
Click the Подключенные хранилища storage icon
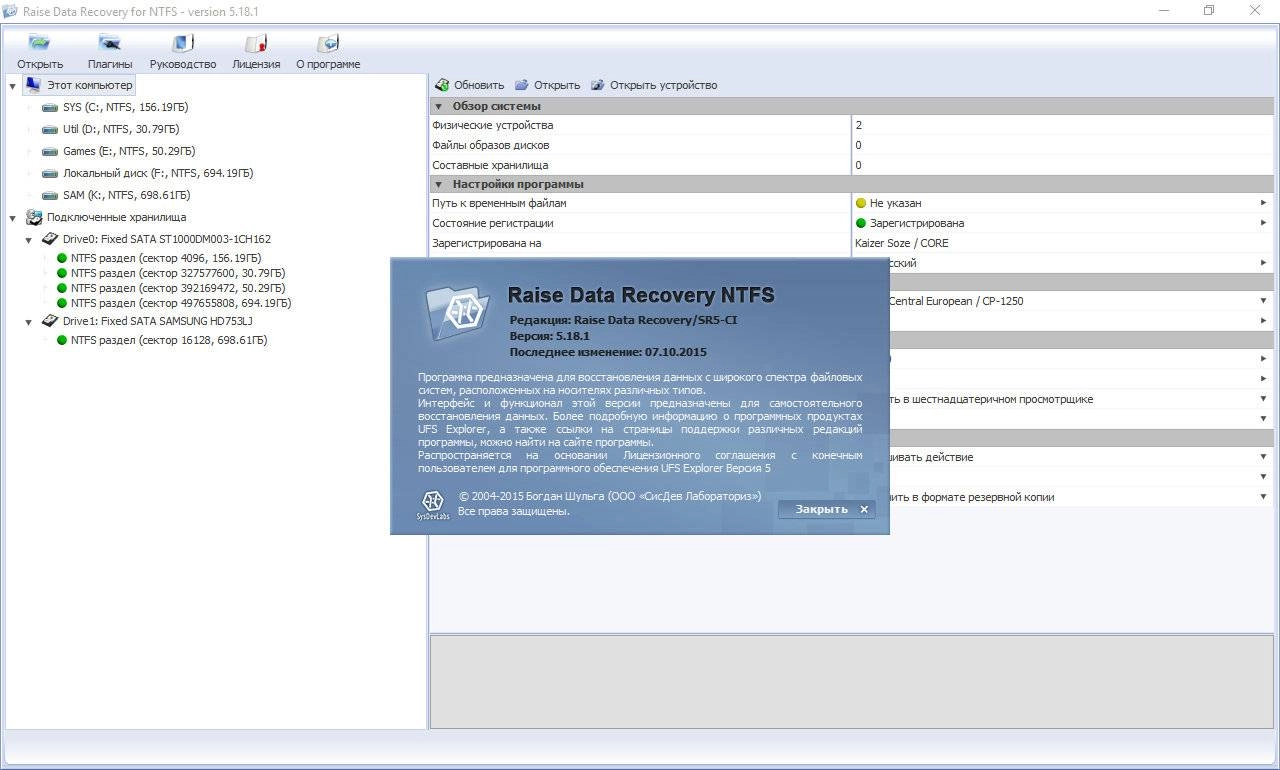(33, 217)
